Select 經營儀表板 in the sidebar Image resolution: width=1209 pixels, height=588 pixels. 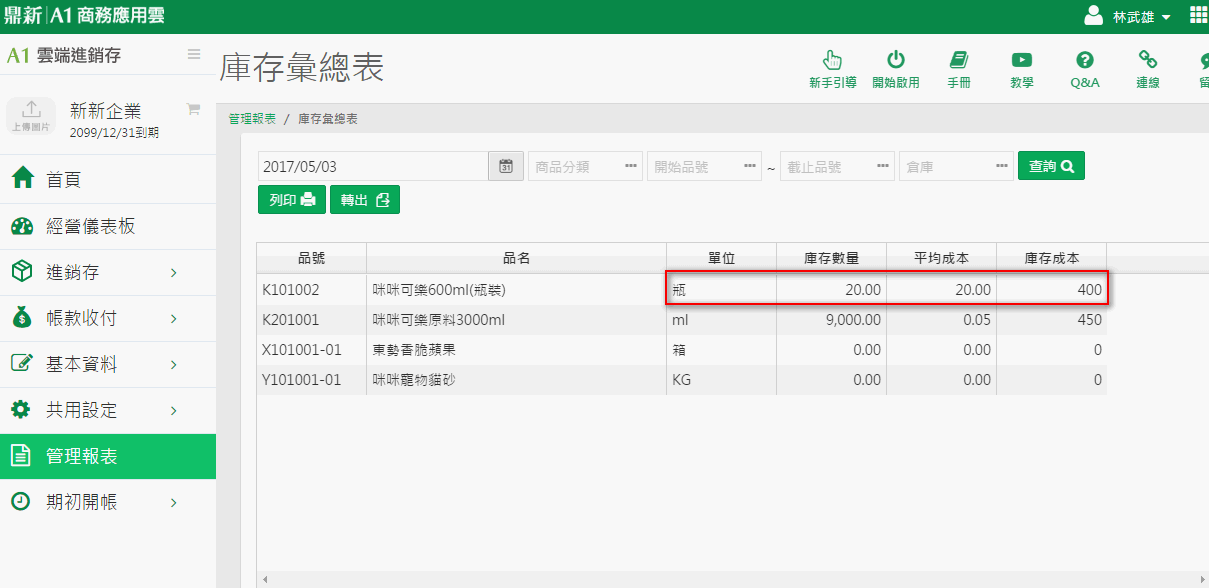[108, 226]
